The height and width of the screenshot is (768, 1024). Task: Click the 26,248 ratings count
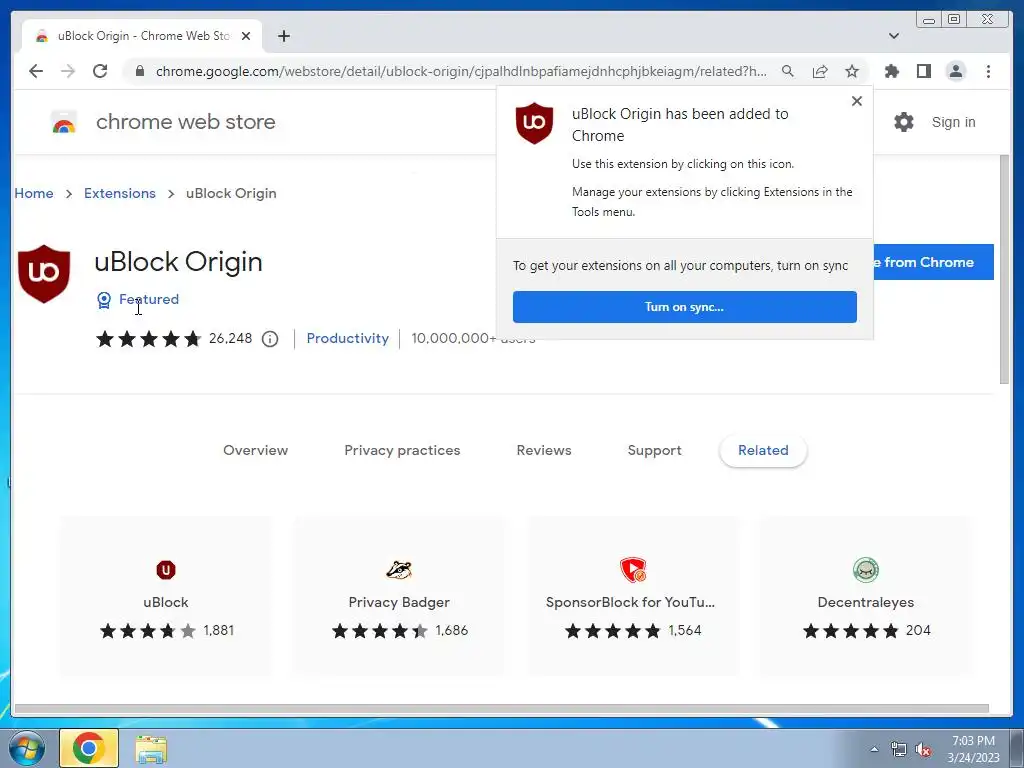(231, 338)
